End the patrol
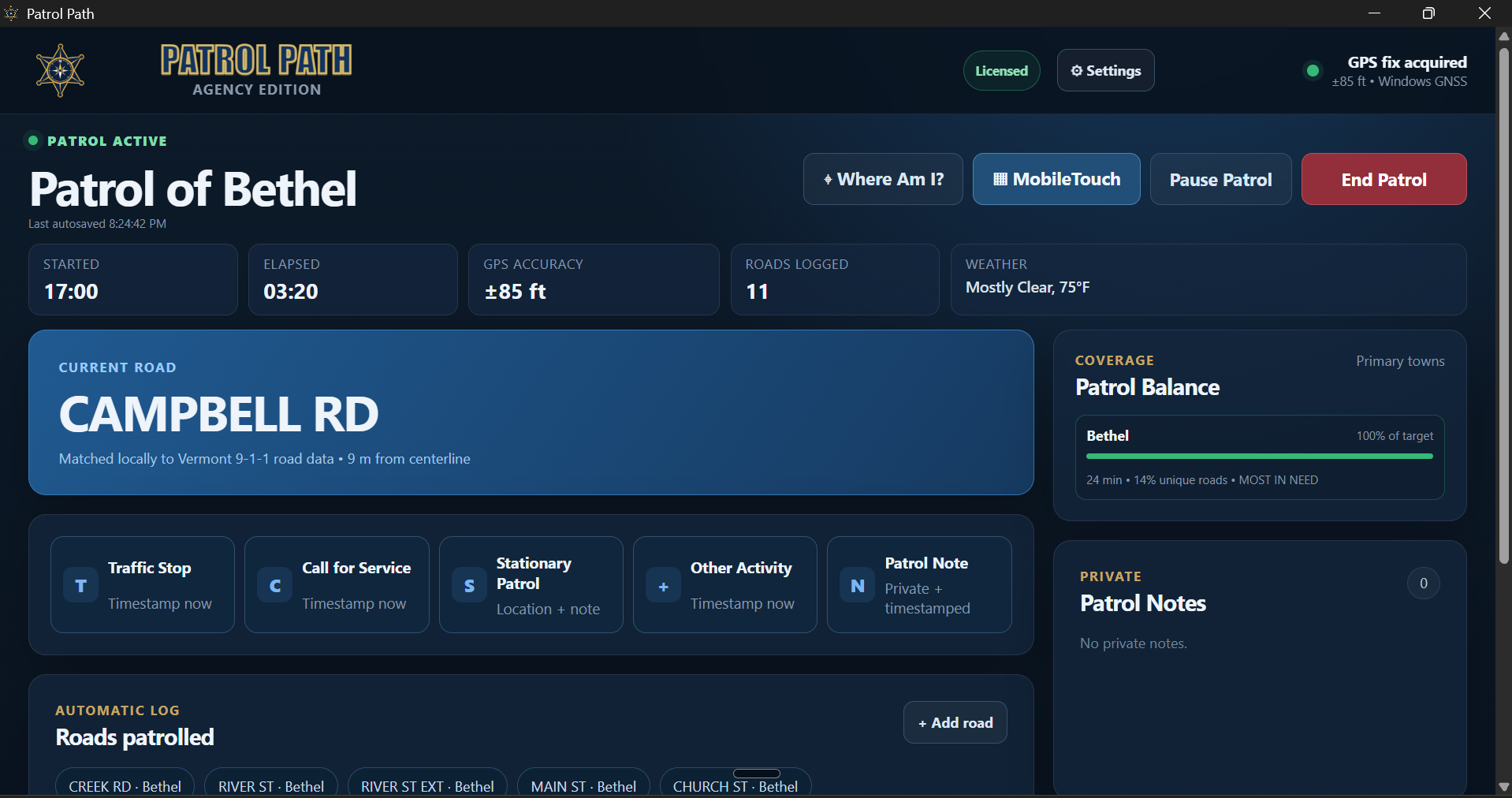Screen dimensions: 1512x798 (x=1384, y=179)
